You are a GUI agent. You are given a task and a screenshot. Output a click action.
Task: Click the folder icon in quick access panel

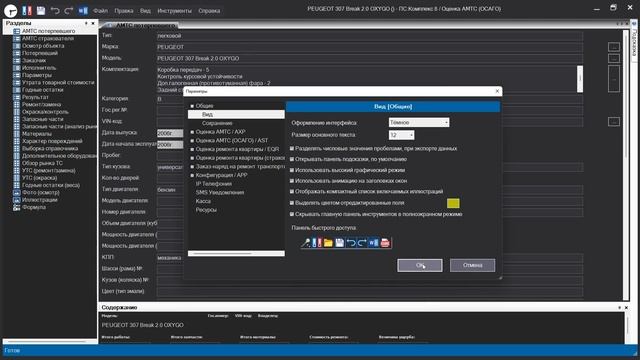328,243
